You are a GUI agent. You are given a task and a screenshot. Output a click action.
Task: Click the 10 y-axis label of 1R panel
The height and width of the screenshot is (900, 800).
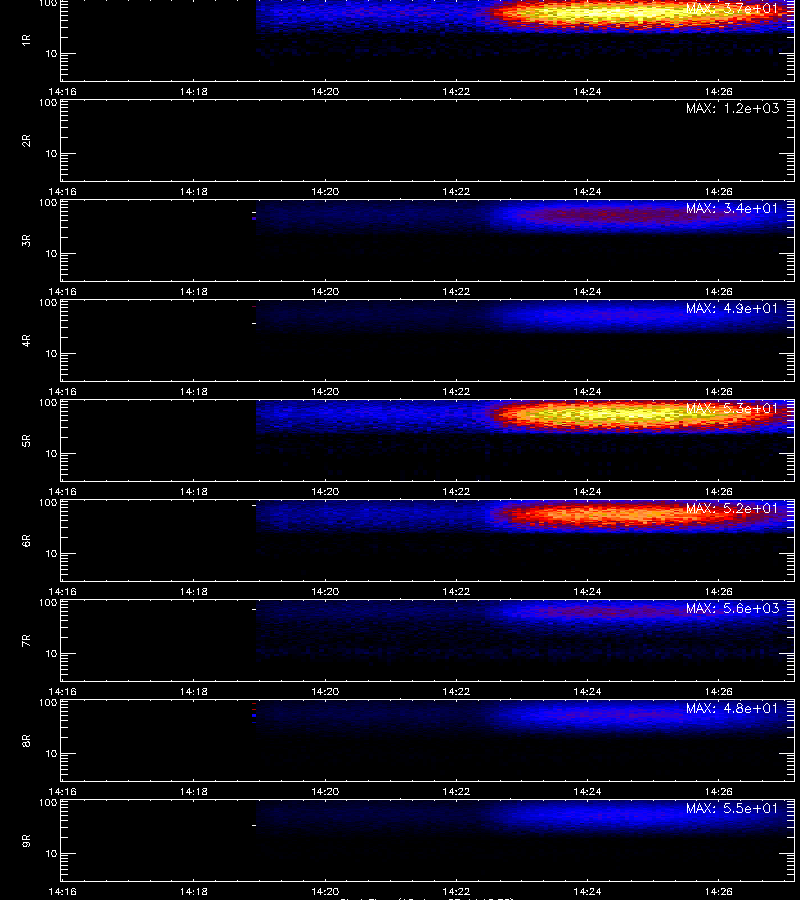pos(52,53)
